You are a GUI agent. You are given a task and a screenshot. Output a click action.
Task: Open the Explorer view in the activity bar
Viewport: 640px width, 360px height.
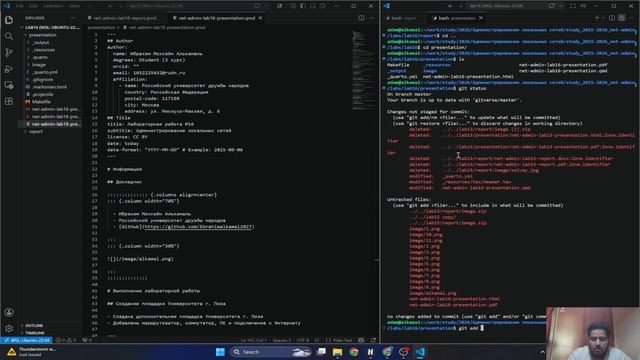tap(9, 20)
